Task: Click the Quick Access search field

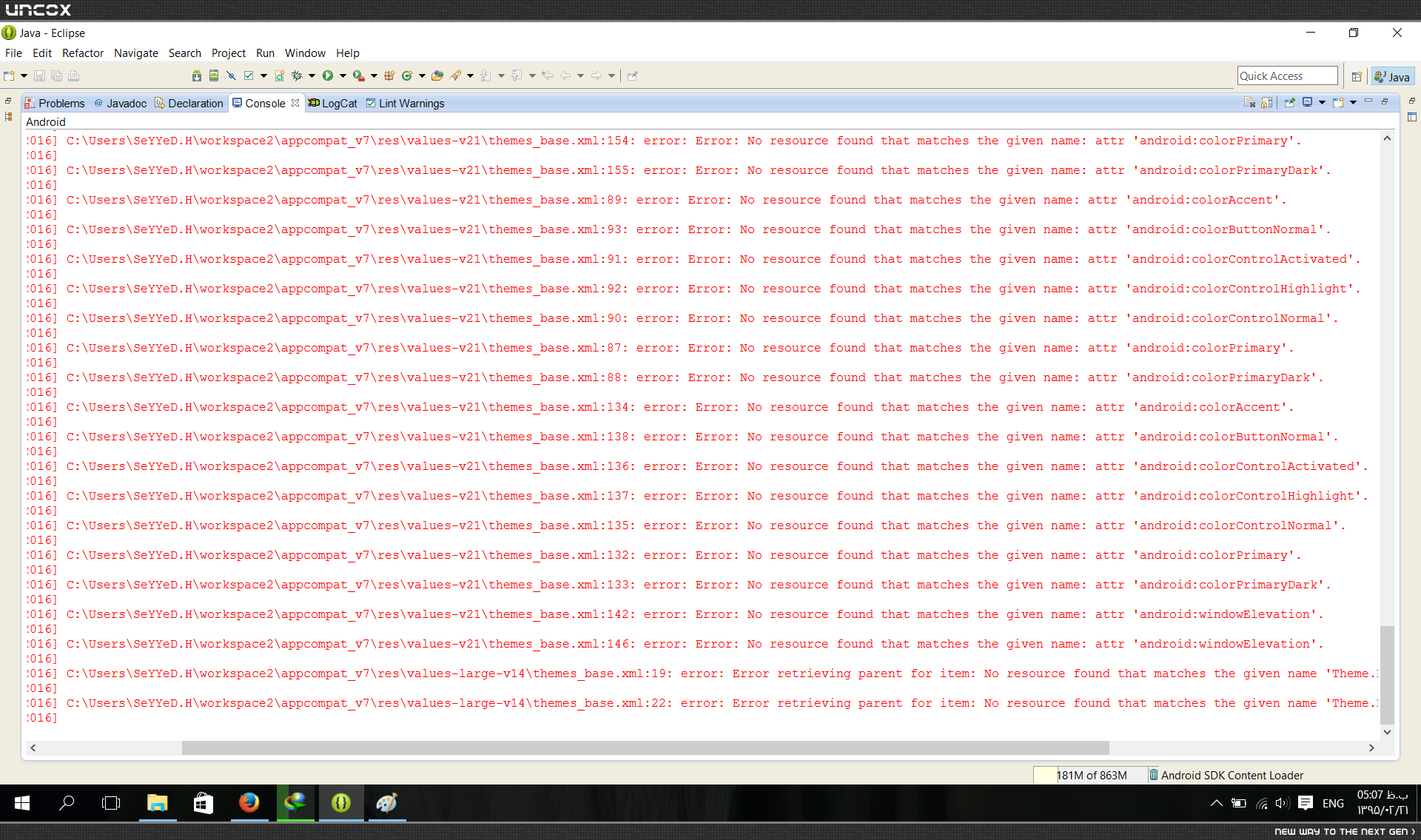Action: tap(1287, 76)
